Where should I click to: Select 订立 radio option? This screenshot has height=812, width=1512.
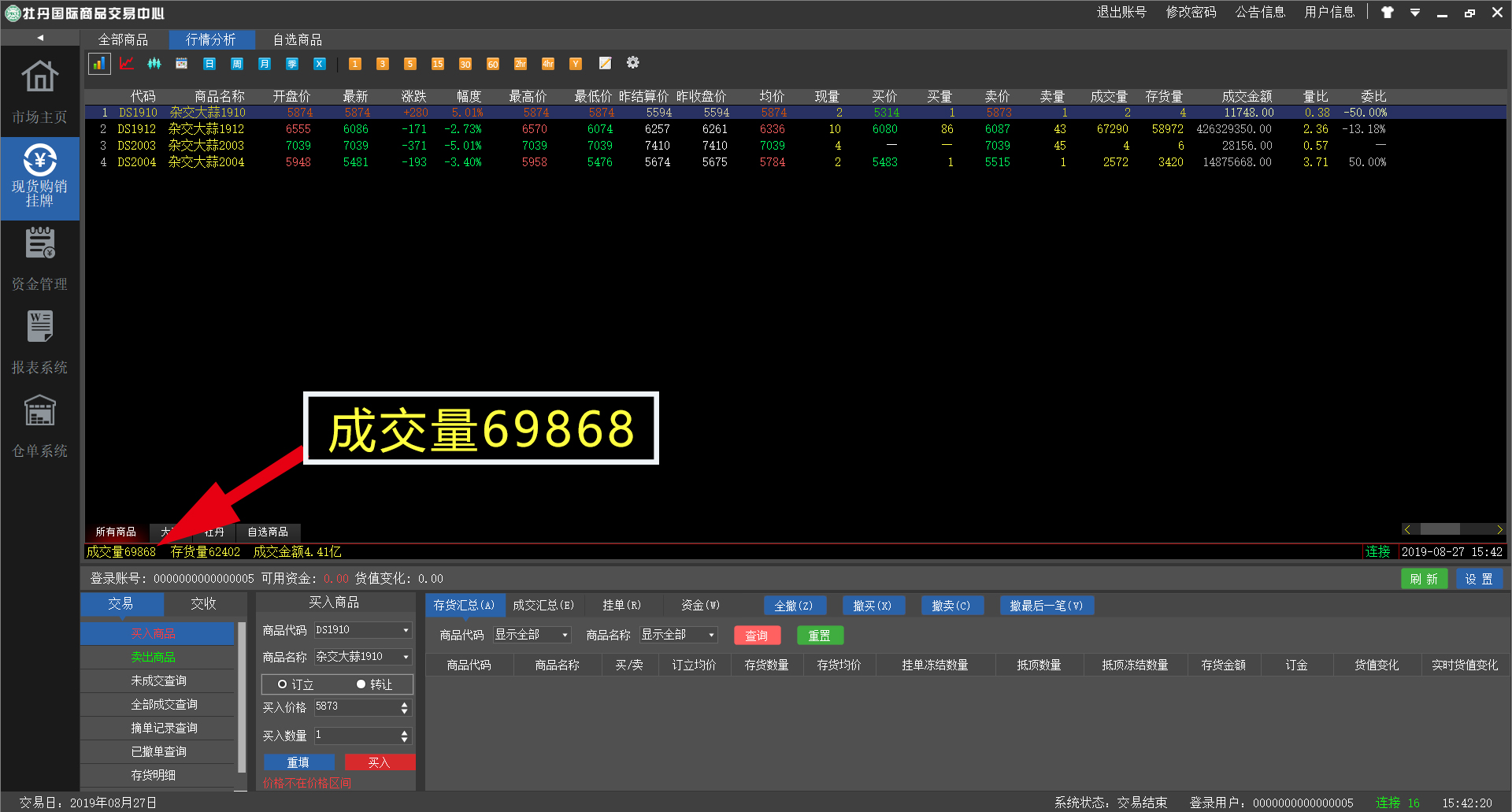pos(295,684)
